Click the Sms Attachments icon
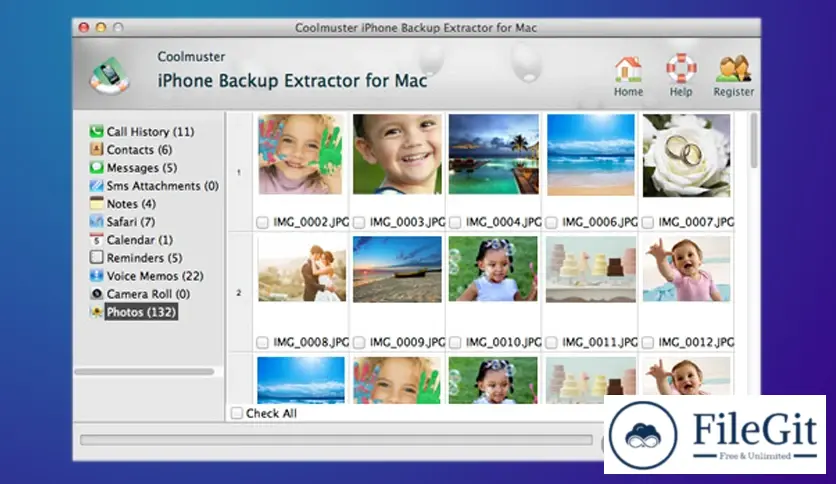Image resolution: width=836 pixels, height=484 pixels. click(x=97, y=185)
